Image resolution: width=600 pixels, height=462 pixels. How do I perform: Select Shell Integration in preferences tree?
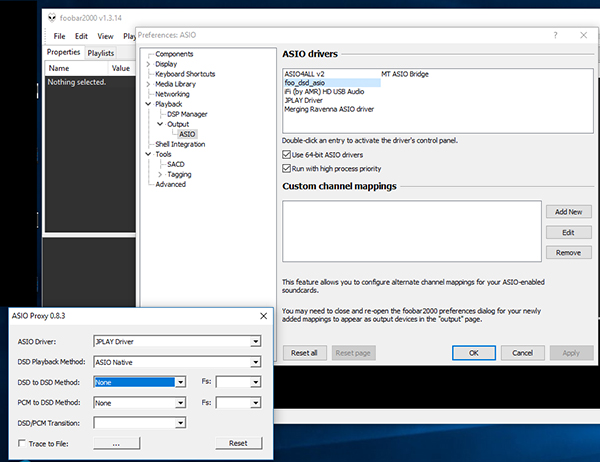point(180,144)
